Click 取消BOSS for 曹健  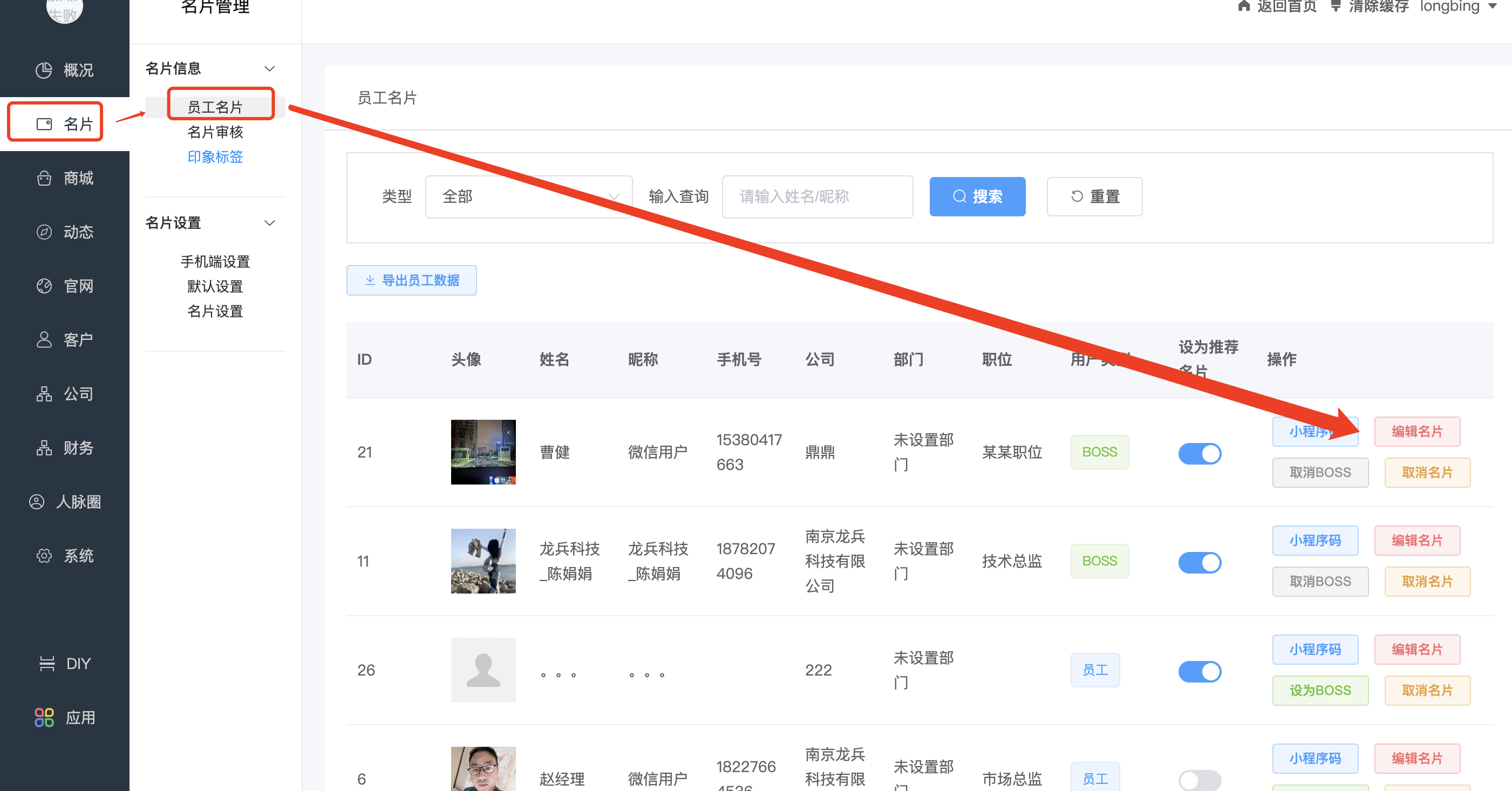[1320, 472]
